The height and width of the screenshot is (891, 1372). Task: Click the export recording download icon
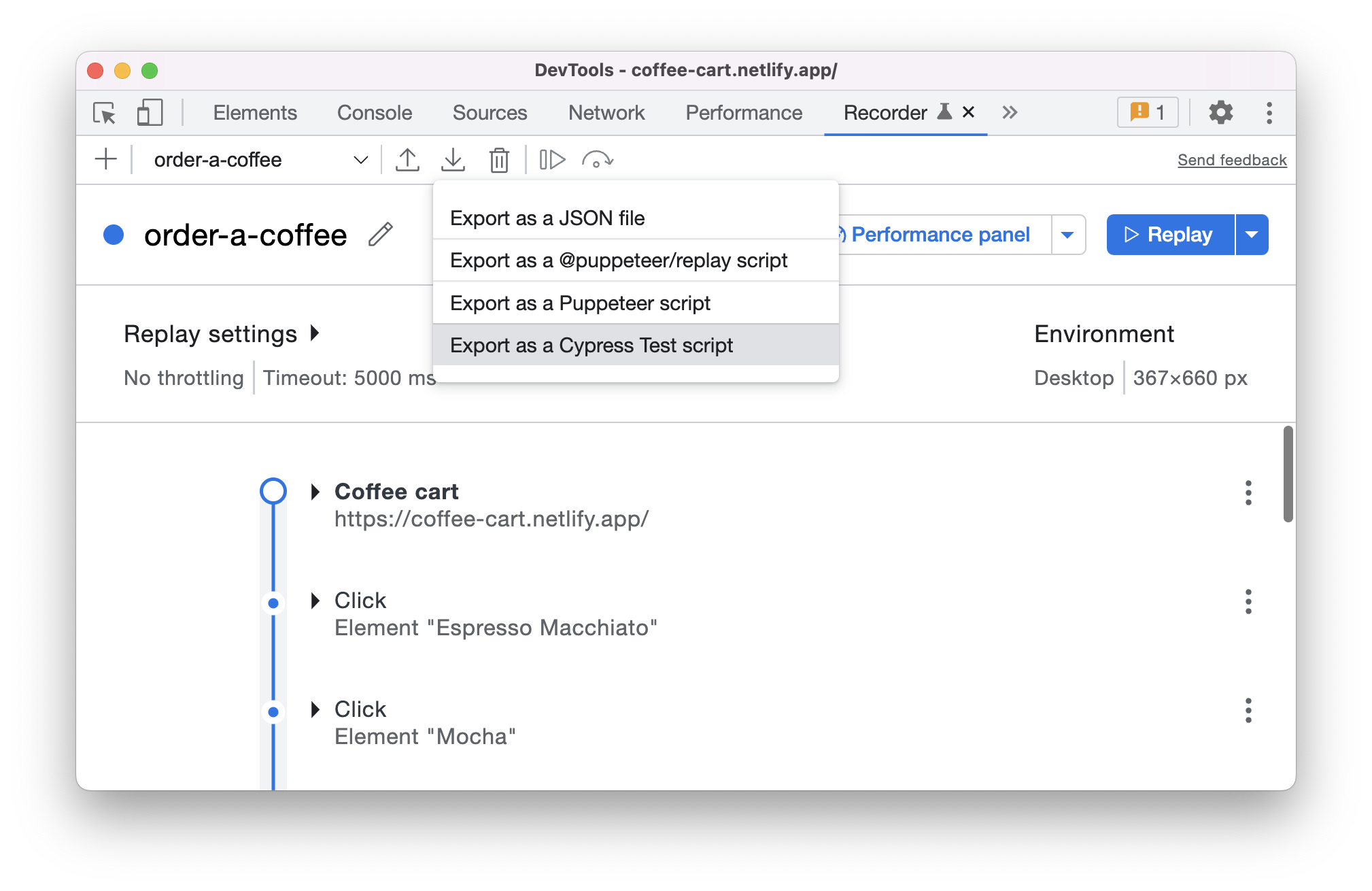(453, 160)
